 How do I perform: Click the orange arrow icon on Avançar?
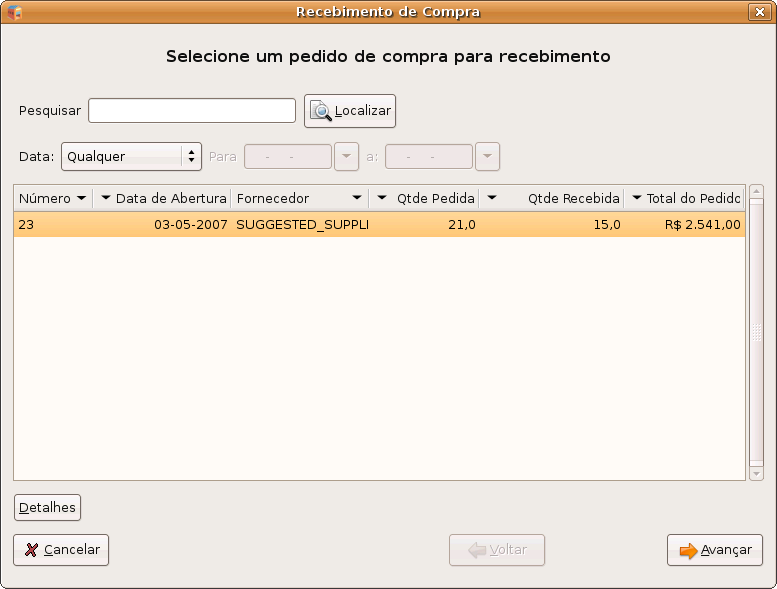point(688,550)
